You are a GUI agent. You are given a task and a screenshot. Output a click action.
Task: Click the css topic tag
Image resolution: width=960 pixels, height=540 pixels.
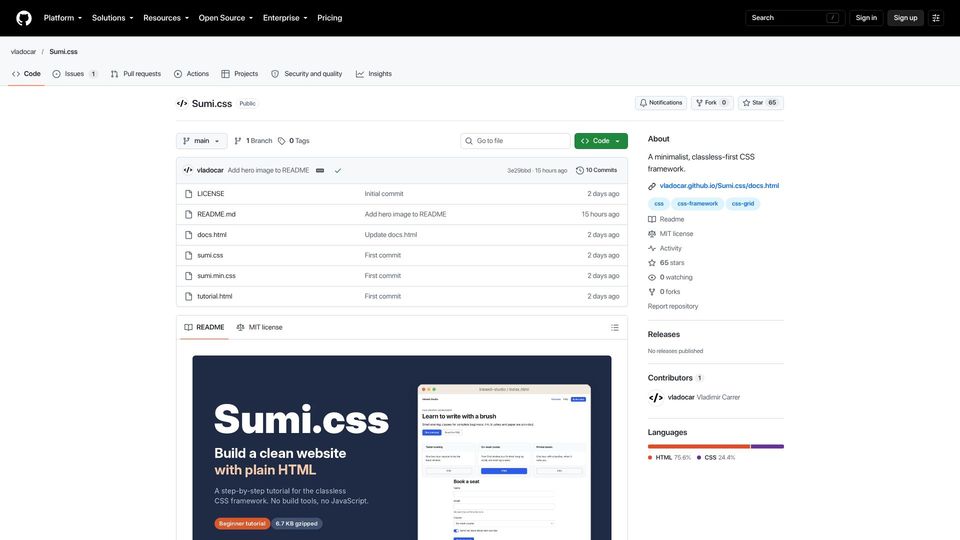(659, 204)
